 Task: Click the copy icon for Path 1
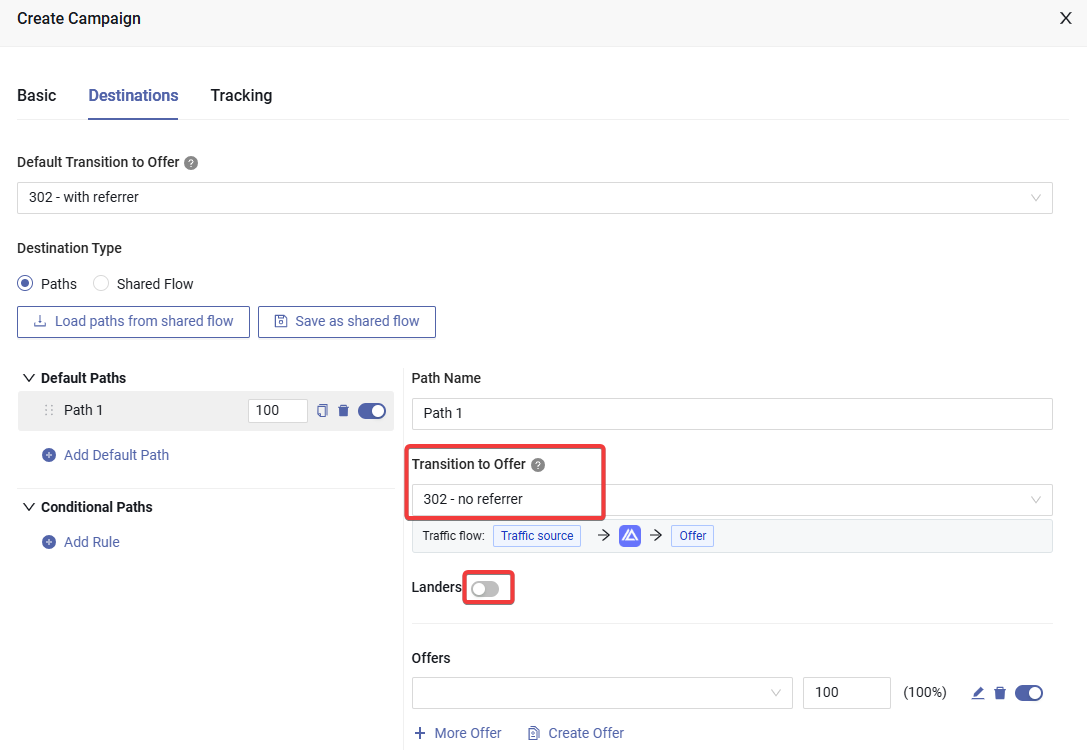[x=322, y=410]
